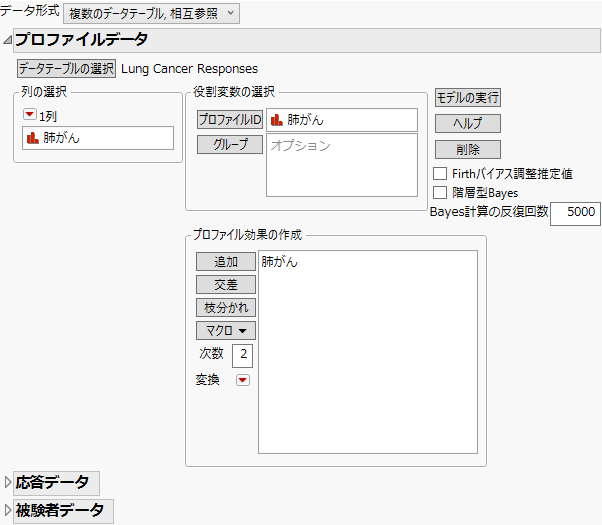Click the データテーブルの選択 button
602x525 pixels.
(65, 69)
